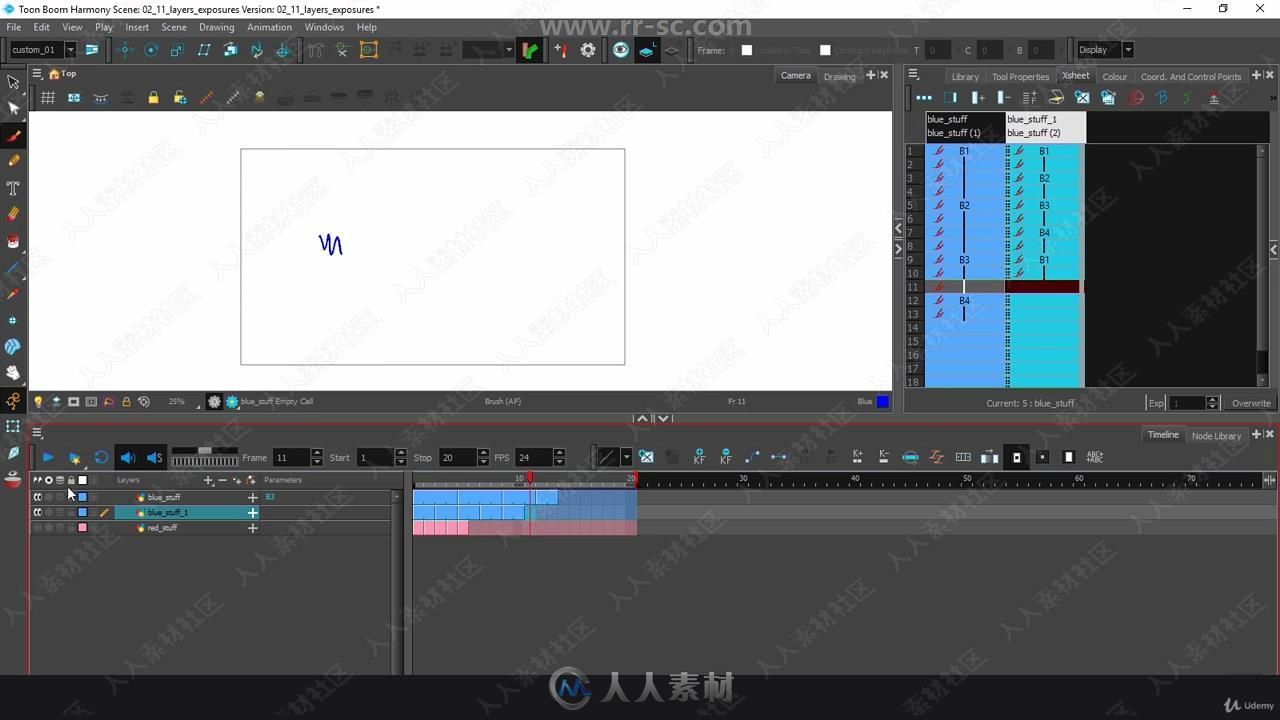Click the Start frame input field

click(374, 457)
